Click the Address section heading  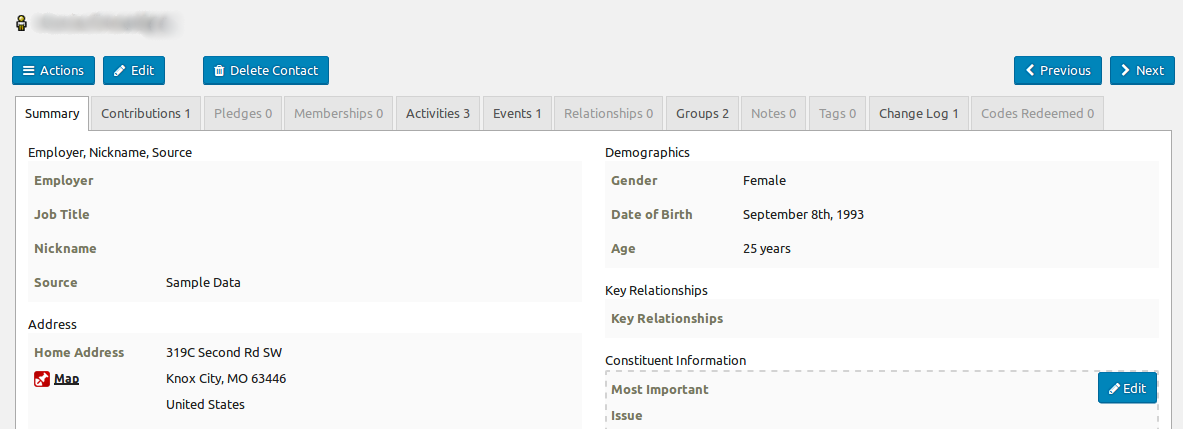point(52,324)
